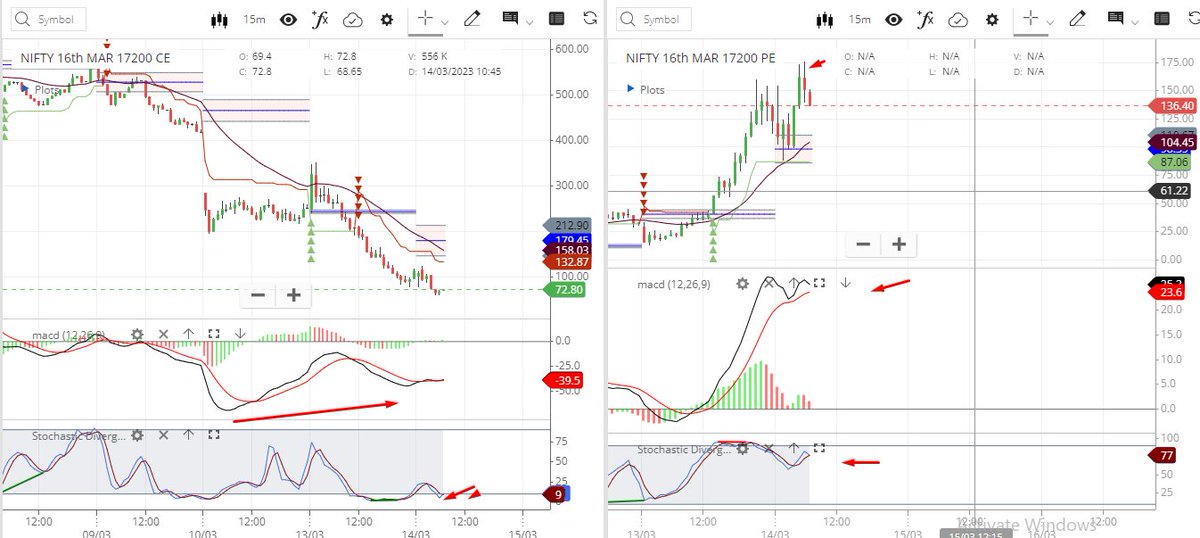Select pencil drawing tool in right chart
The width and height of the screenshot is (1200, 538).
click(x=1079, y=19)
